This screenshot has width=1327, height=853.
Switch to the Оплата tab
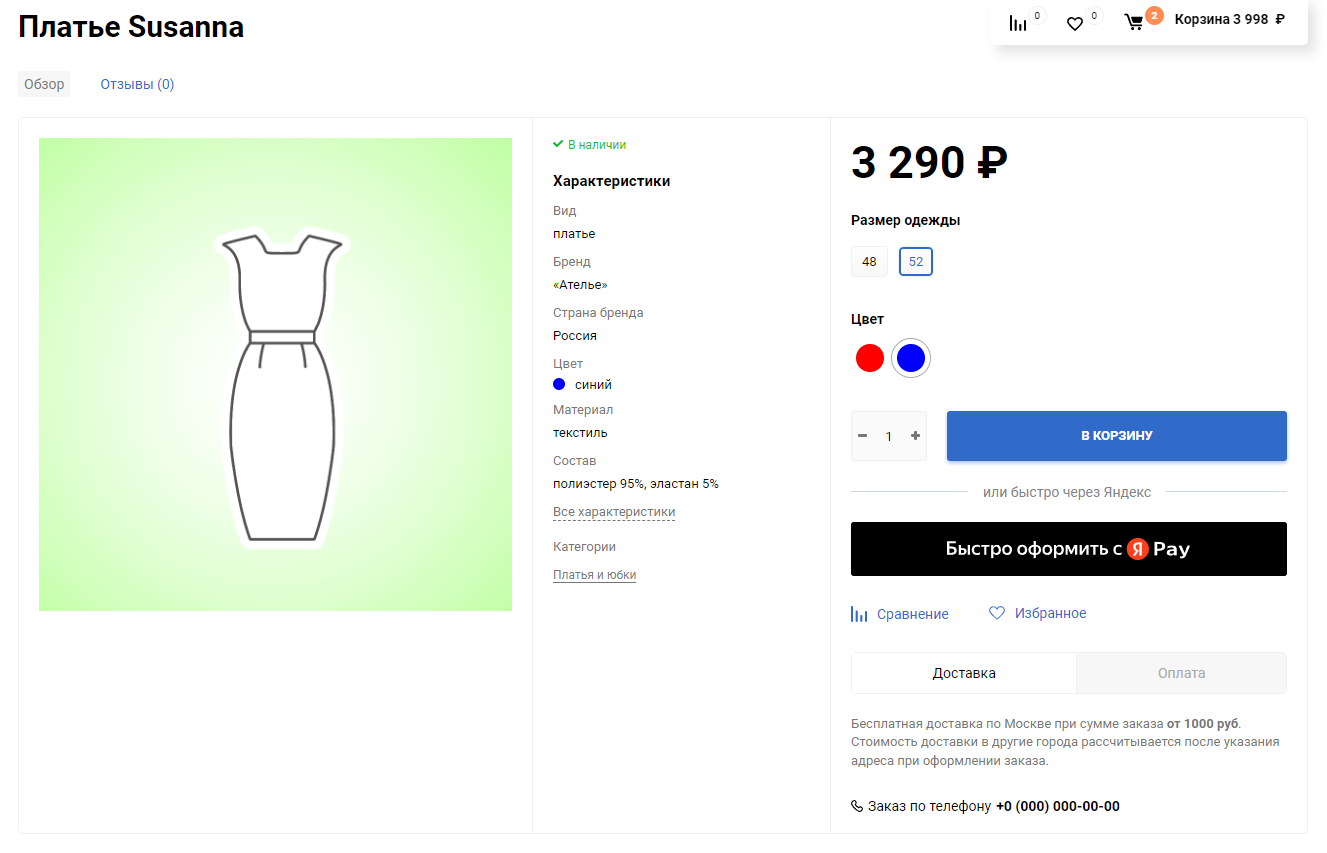tap(1181, 673)
